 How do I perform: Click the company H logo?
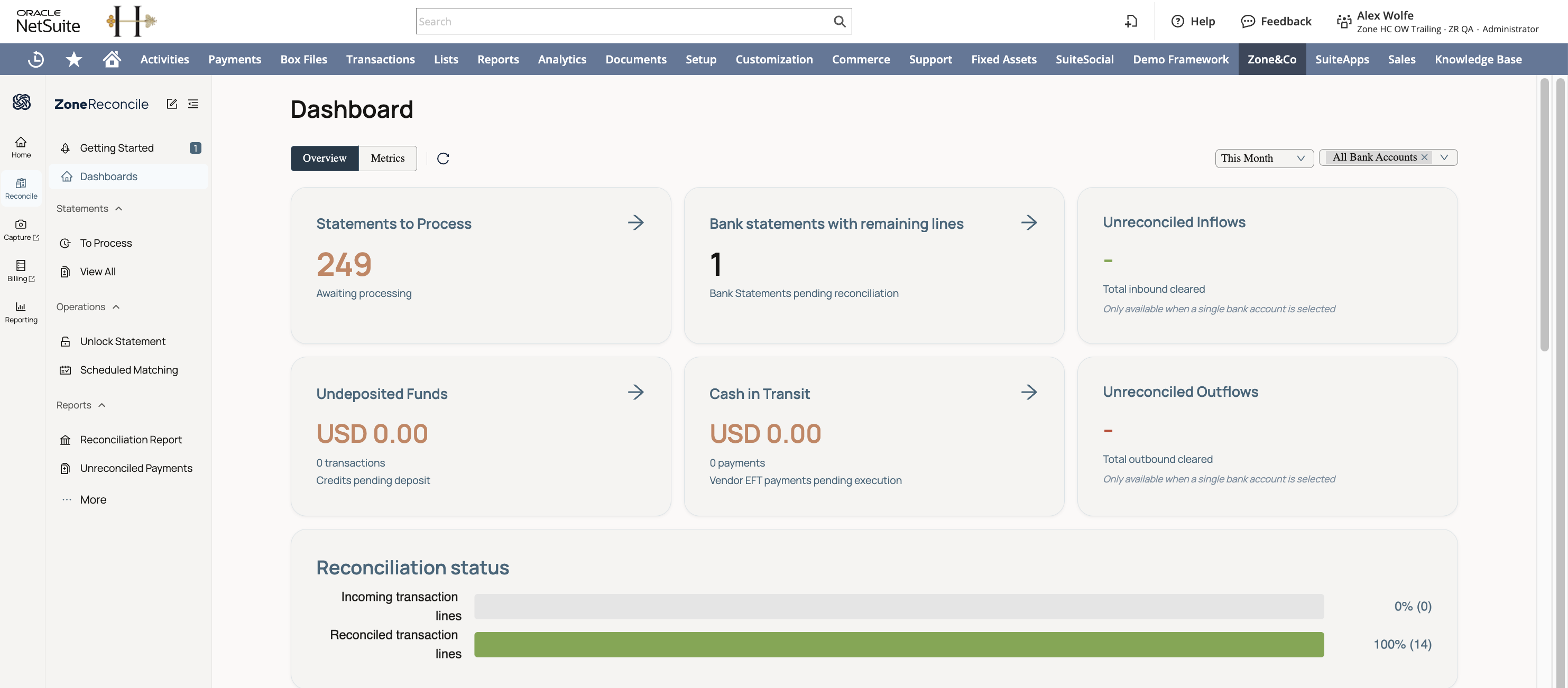[132, 21]
